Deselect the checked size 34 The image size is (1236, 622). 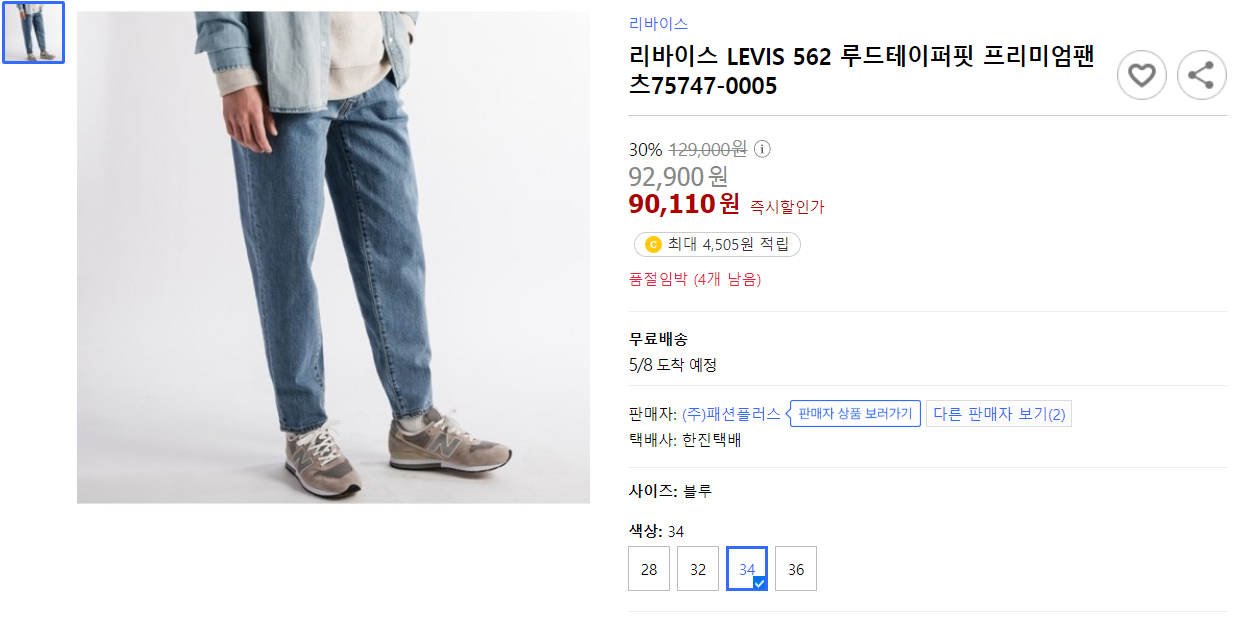[746, 568]
